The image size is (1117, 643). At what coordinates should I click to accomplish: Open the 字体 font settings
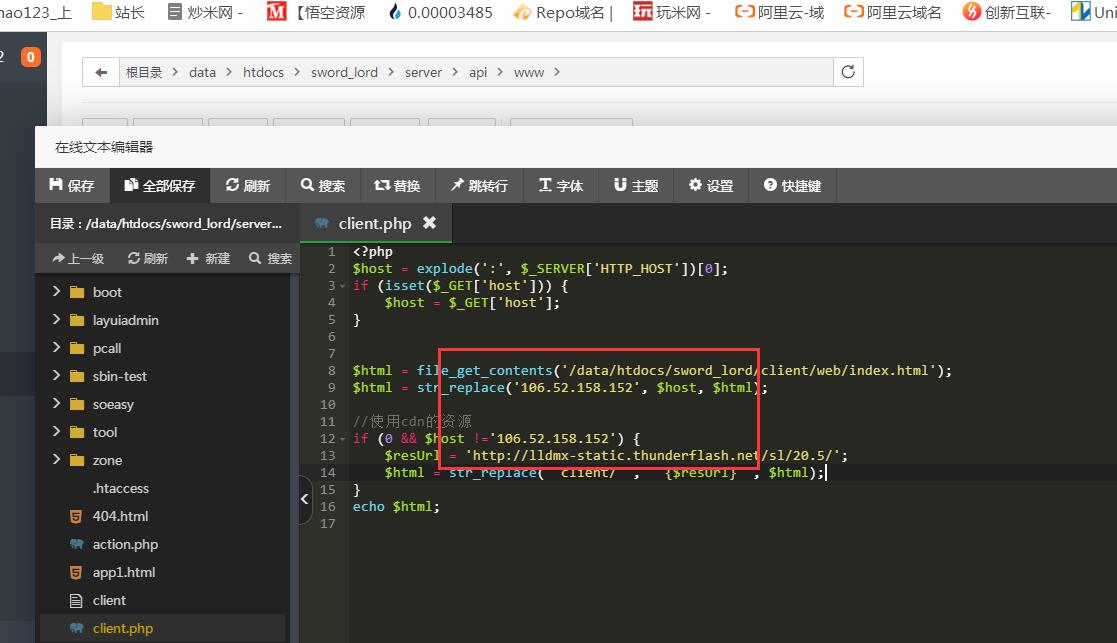(560, 186)
